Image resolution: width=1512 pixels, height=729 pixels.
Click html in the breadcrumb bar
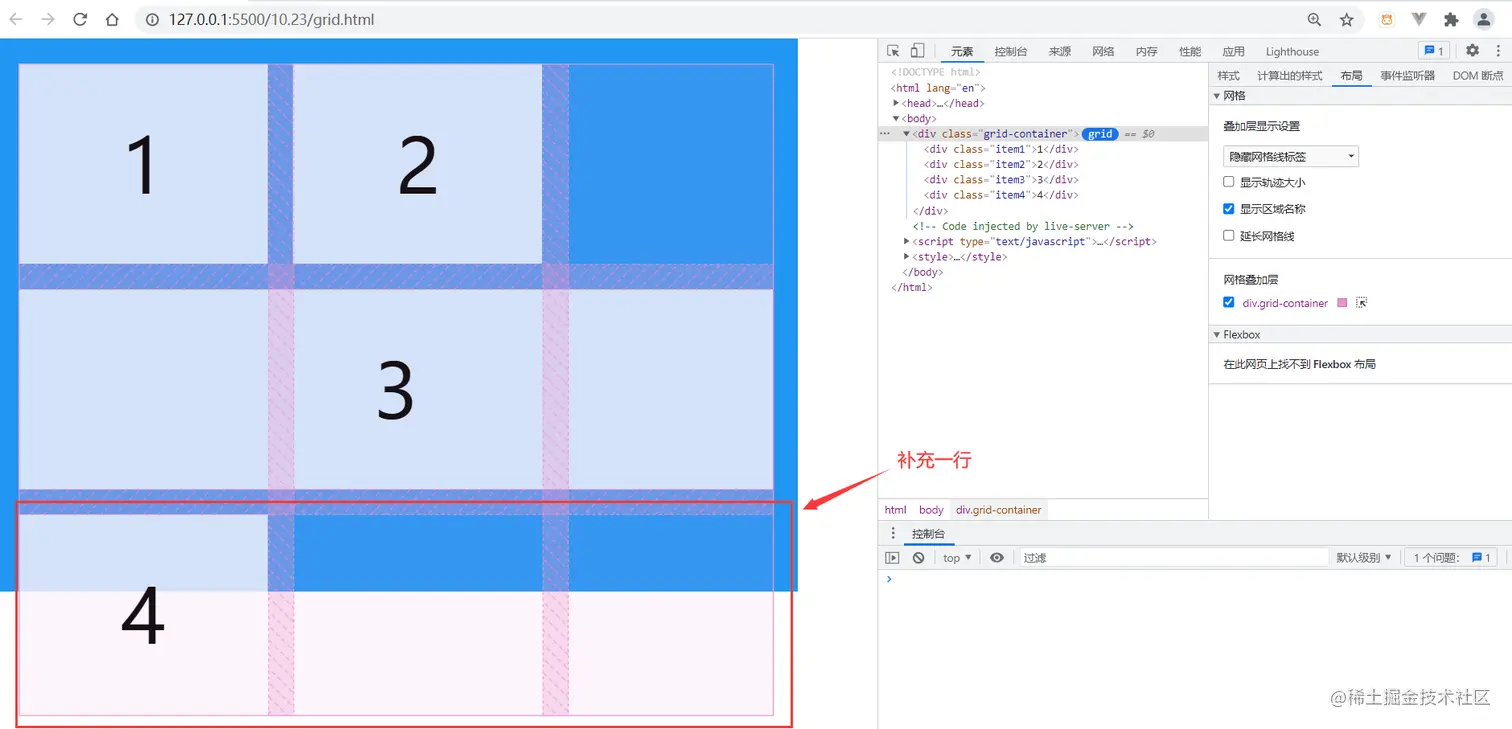coord(895,510)
